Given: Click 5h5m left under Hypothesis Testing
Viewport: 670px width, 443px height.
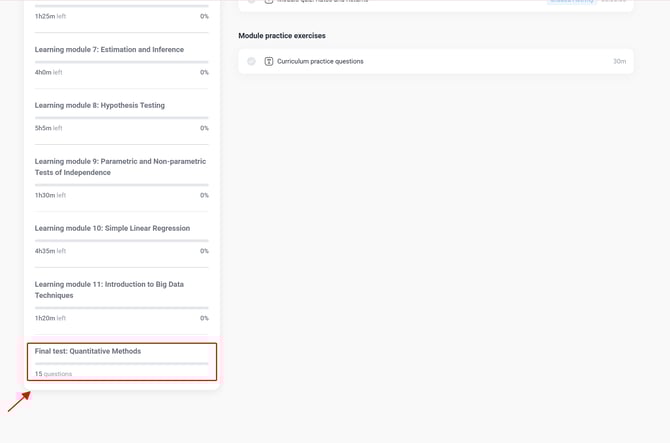Looking at the screenshot, I should point(48,128).
